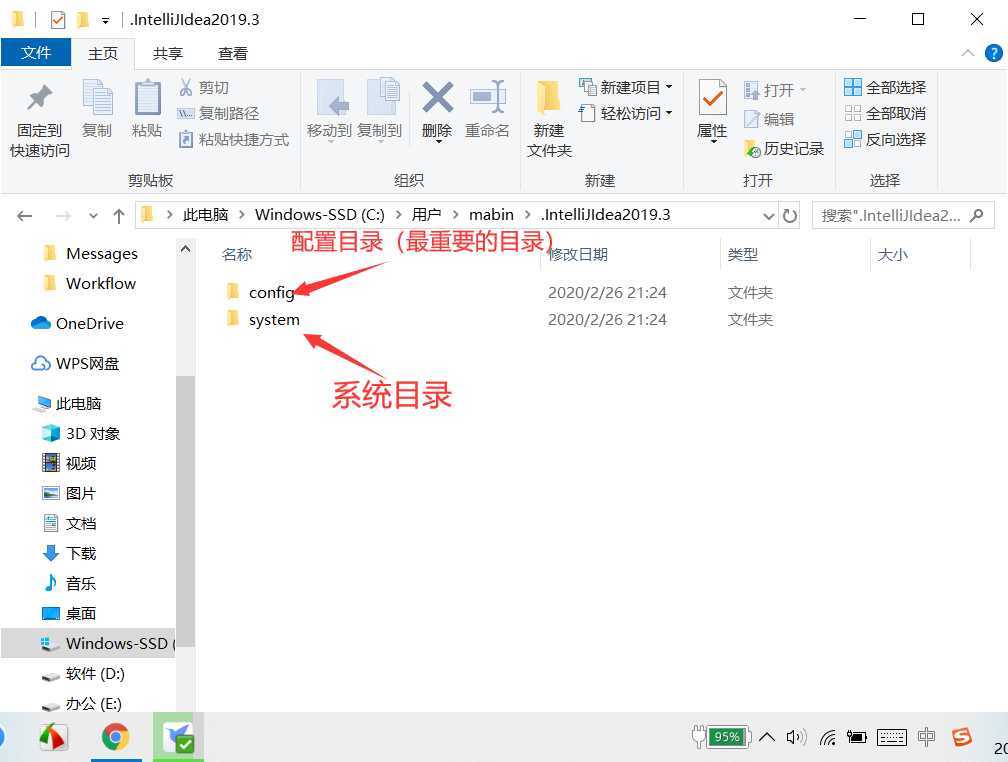Click Paste shortcut command
The width and height of the screenshot is (1008, 762).
(x=233, y=140)
